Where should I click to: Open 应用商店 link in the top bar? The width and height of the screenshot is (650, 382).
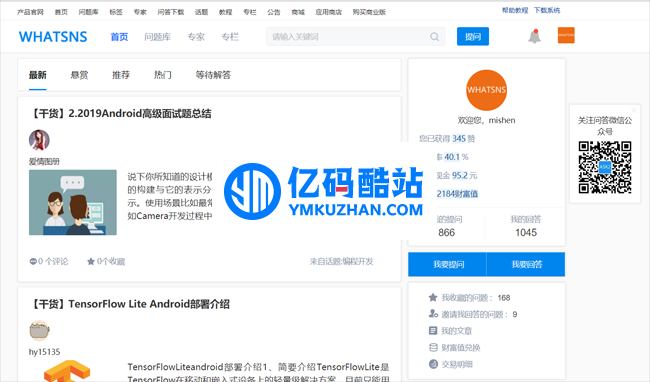(x=328, y=12)
